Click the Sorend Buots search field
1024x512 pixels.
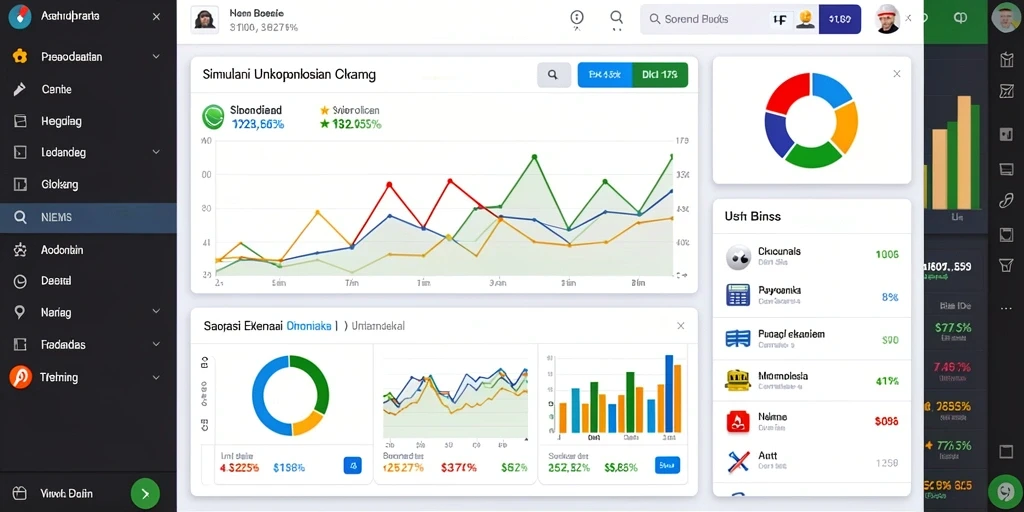click(704, 20)
